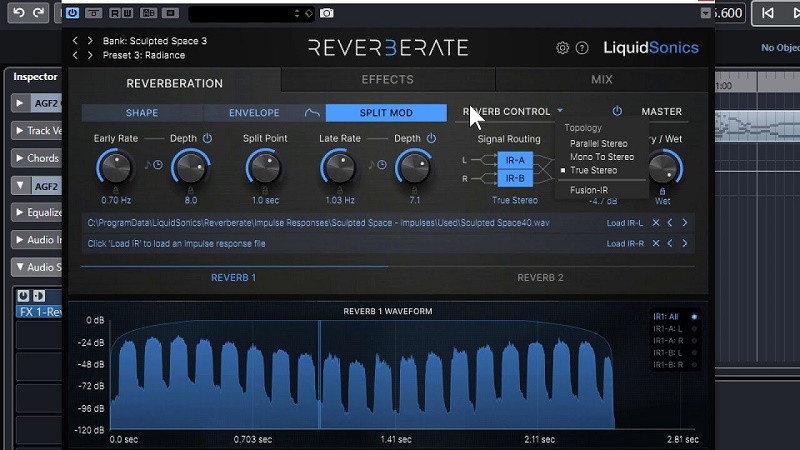Click Load IR-L button
The image size is (800, 450).
coord(625,223)
